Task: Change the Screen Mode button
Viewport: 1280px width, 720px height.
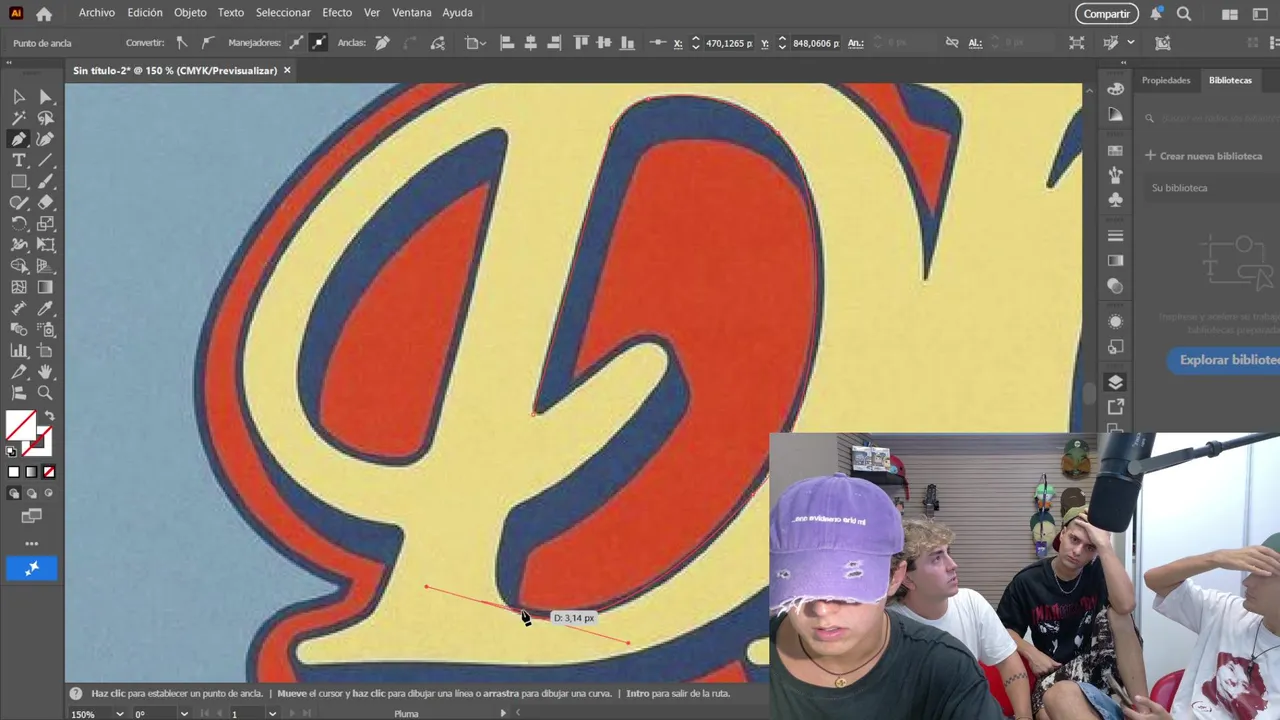Action: (x=32, y=516)
